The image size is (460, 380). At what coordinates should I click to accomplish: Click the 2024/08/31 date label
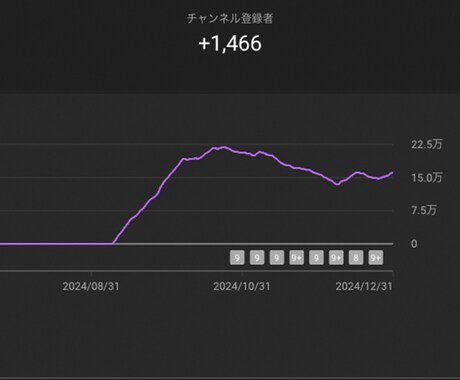point(91,286)
